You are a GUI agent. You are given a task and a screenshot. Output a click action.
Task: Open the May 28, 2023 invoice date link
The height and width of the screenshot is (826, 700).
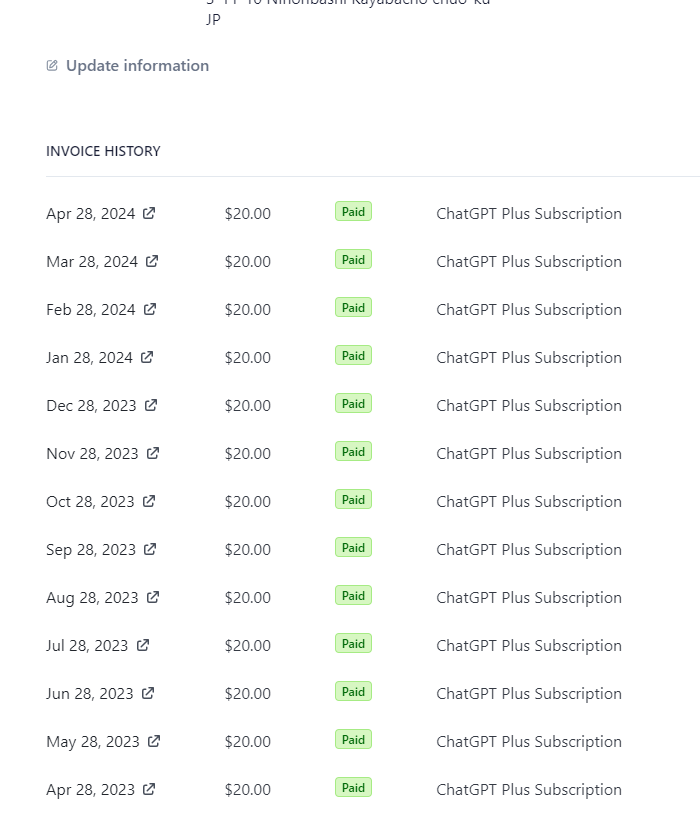[x=93, y=741]
